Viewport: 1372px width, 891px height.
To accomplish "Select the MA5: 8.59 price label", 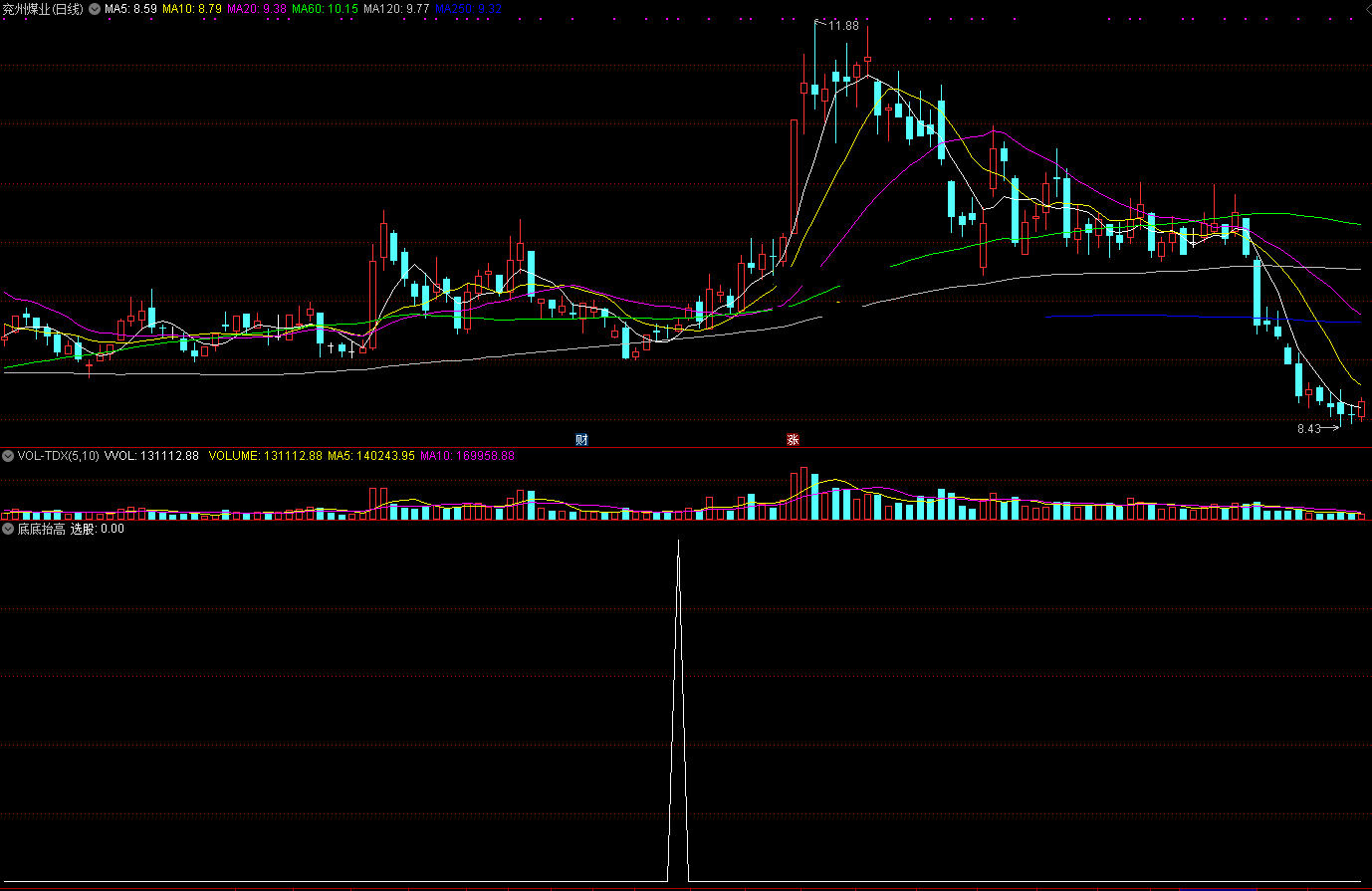I will [130, 9].
